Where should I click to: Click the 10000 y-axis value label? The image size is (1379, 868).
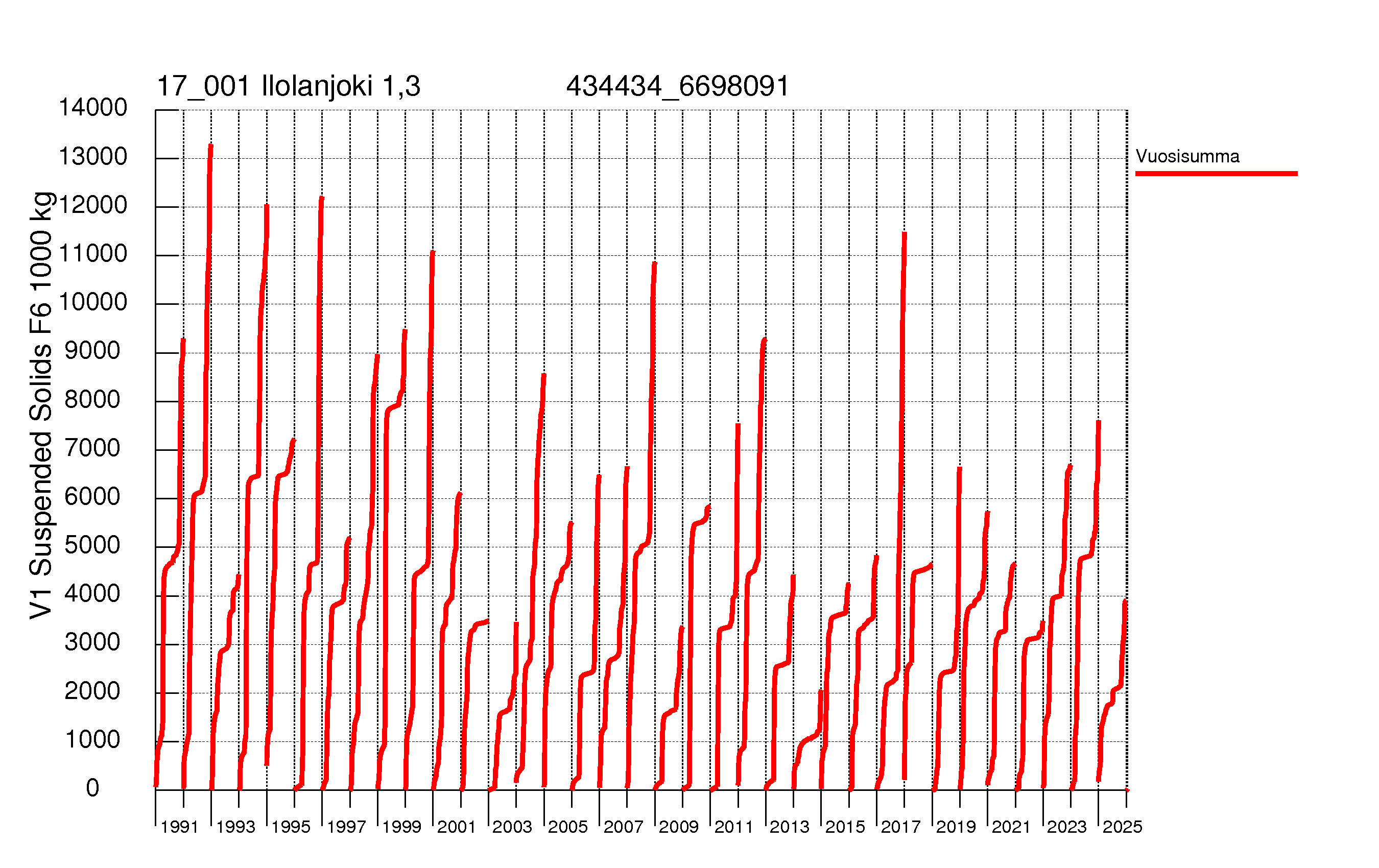(93, 302)
